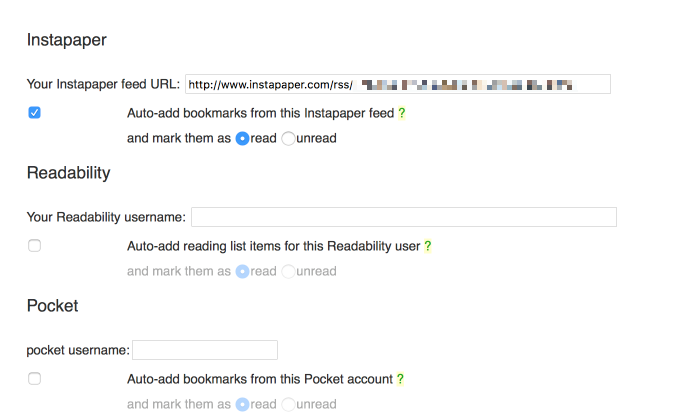684x420 pixels.
Task: Click 'Auto-add reading list items' Readability label
Action: (273, 246)
